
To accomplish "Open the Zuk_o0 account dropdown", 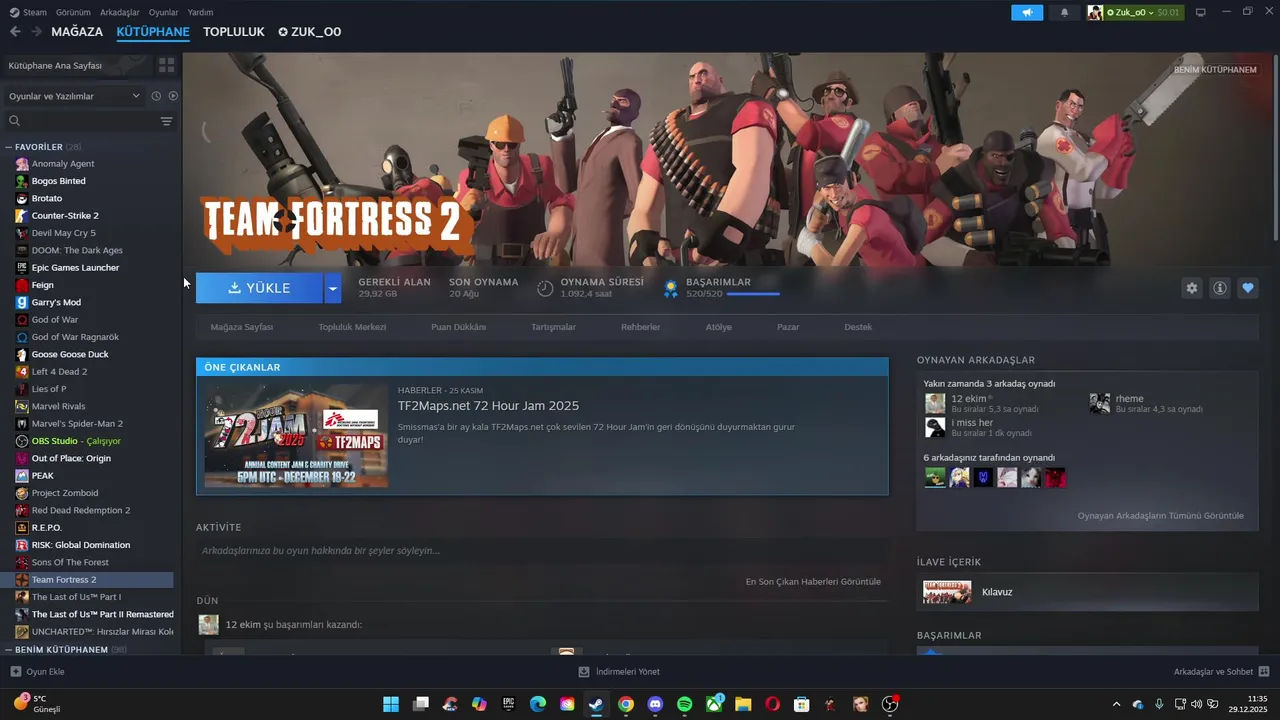I will pyautogui.click(x=1134, y=12).
